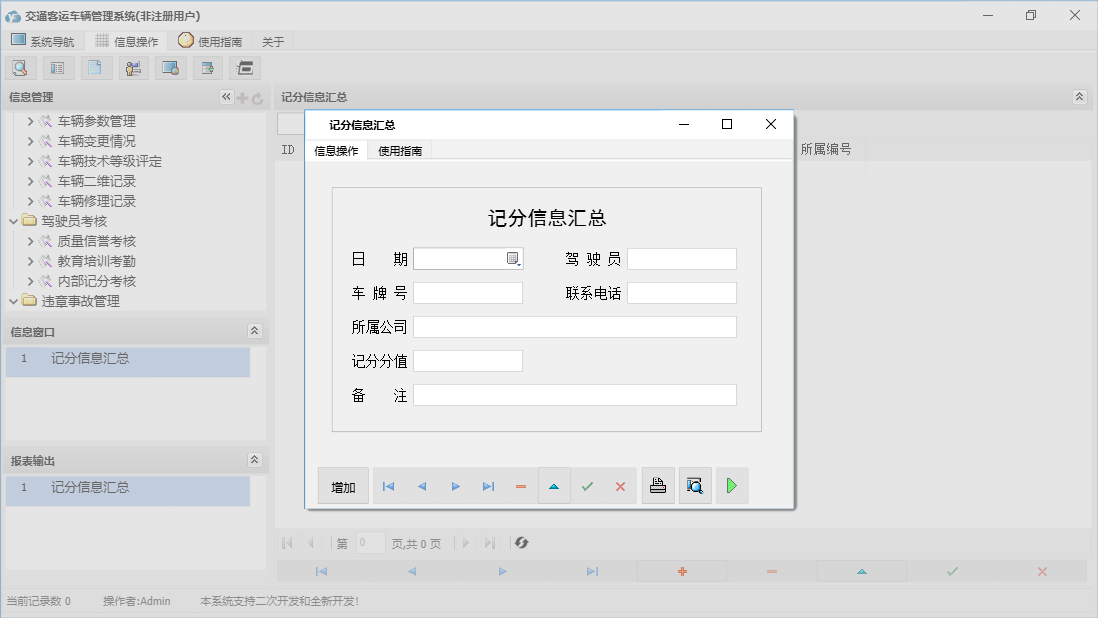Viewport: 1098px width, 618px height.
Task: Click the refresh icon in the page navigator bar
Action: tap(520, 543)
